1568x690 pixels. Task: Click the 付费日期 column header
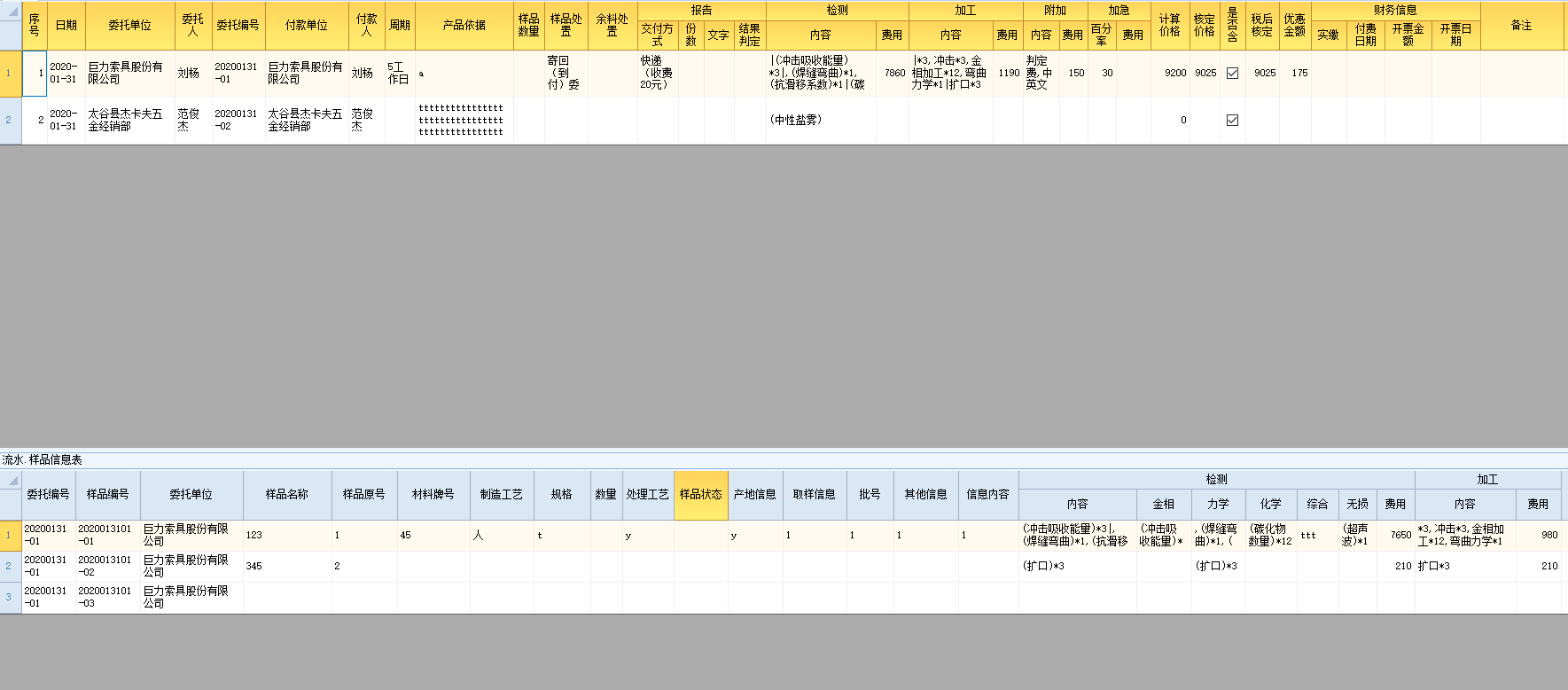click(x=1366, y=35)
